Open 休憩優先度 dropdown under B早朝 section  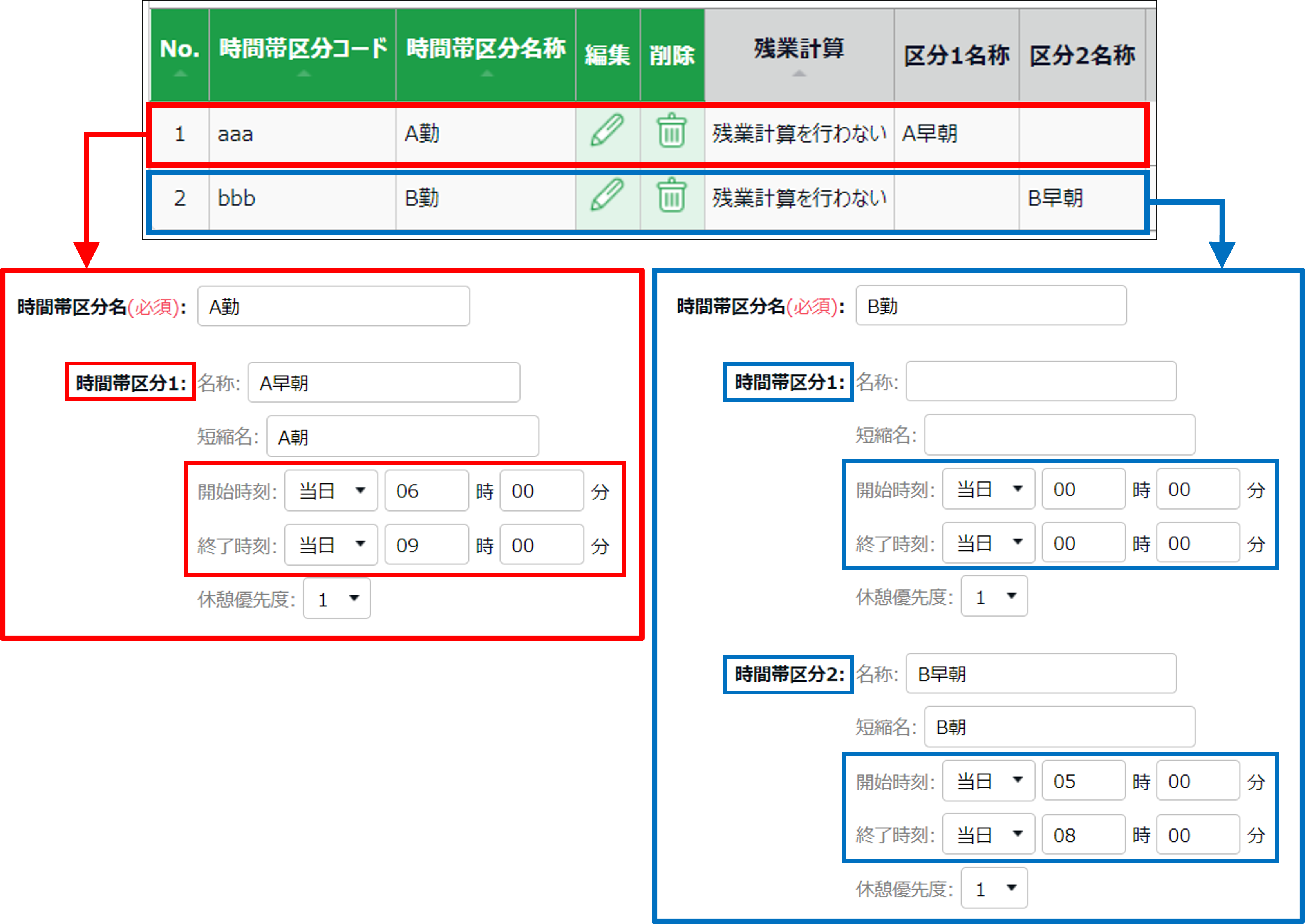click(994, 888)
